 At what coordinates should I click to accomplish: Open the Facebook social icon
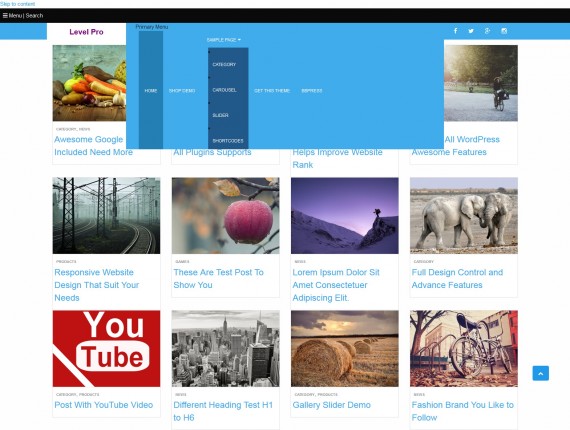455,31
